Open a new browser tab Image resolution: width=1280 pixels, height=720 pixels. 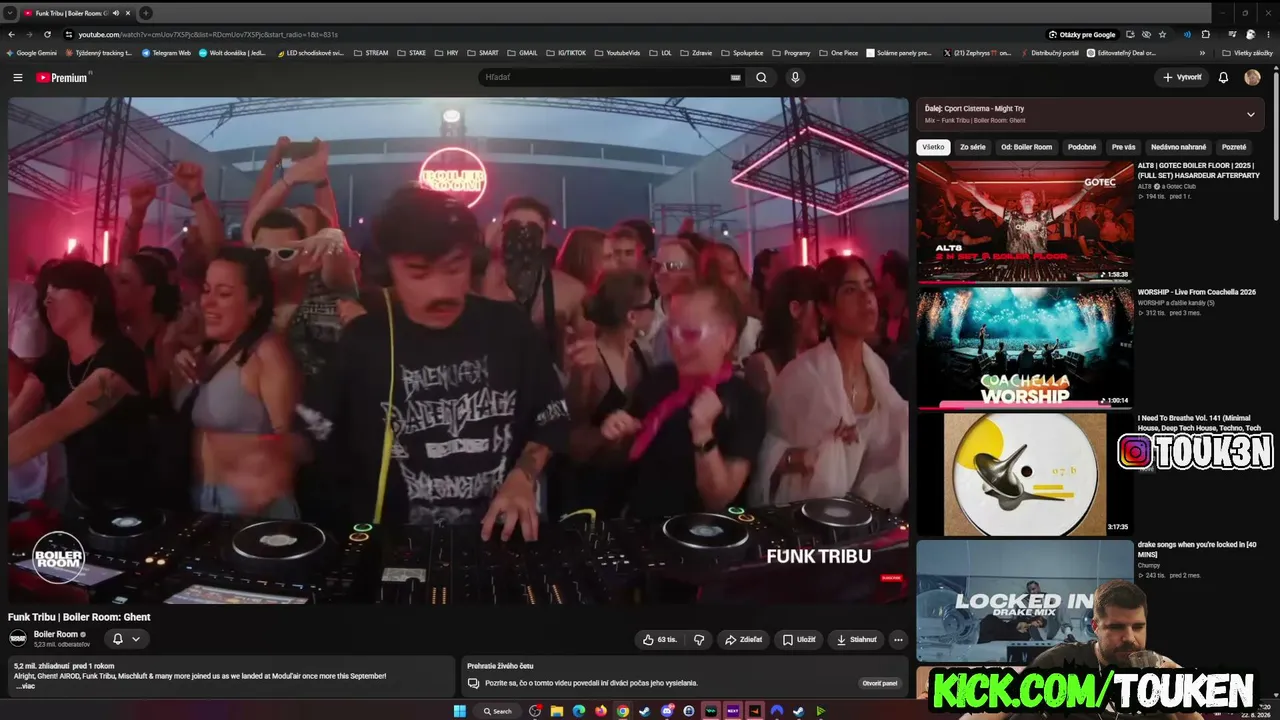(x=146, y=13)
